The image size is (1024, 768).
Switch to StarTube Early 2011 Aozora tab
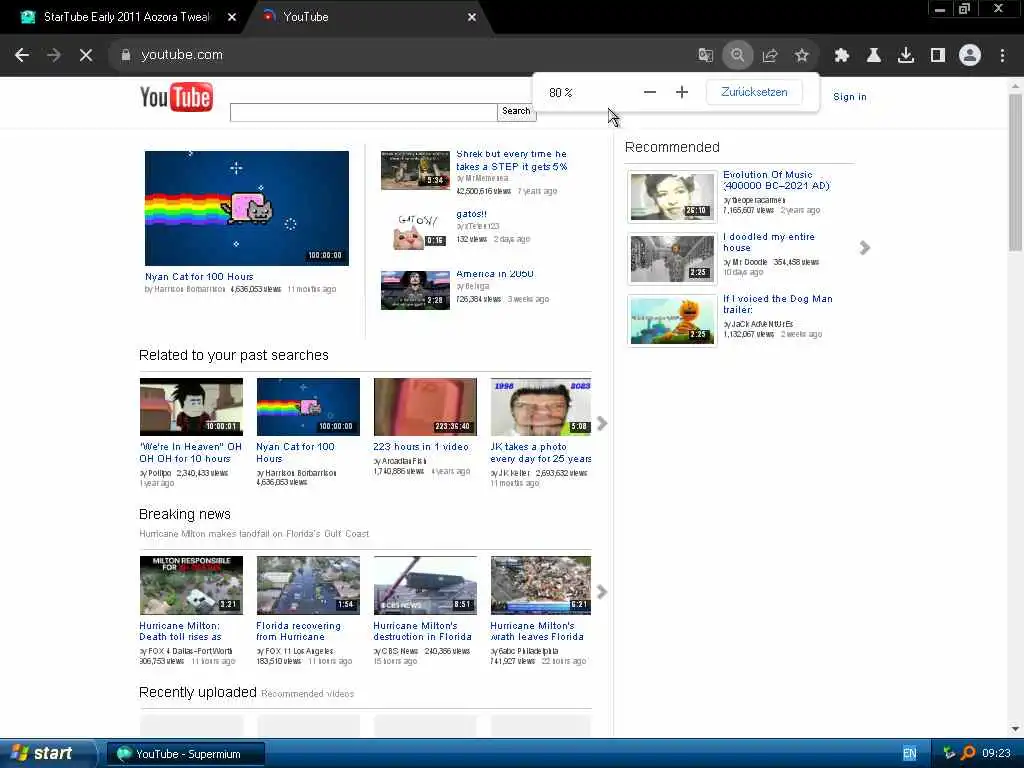[126, 17]
